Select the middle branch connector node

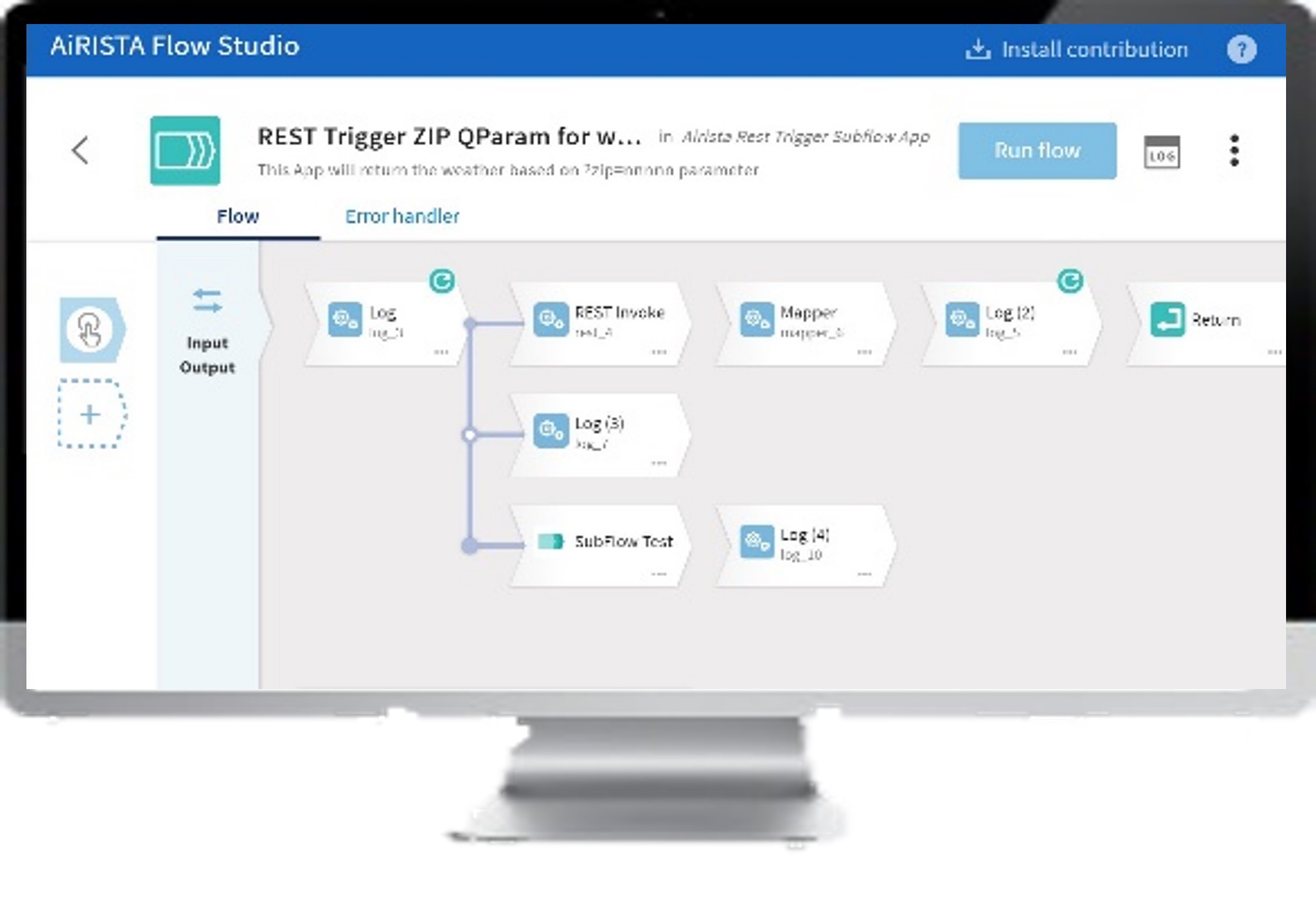pyautogui.click(x=470, y=435)
